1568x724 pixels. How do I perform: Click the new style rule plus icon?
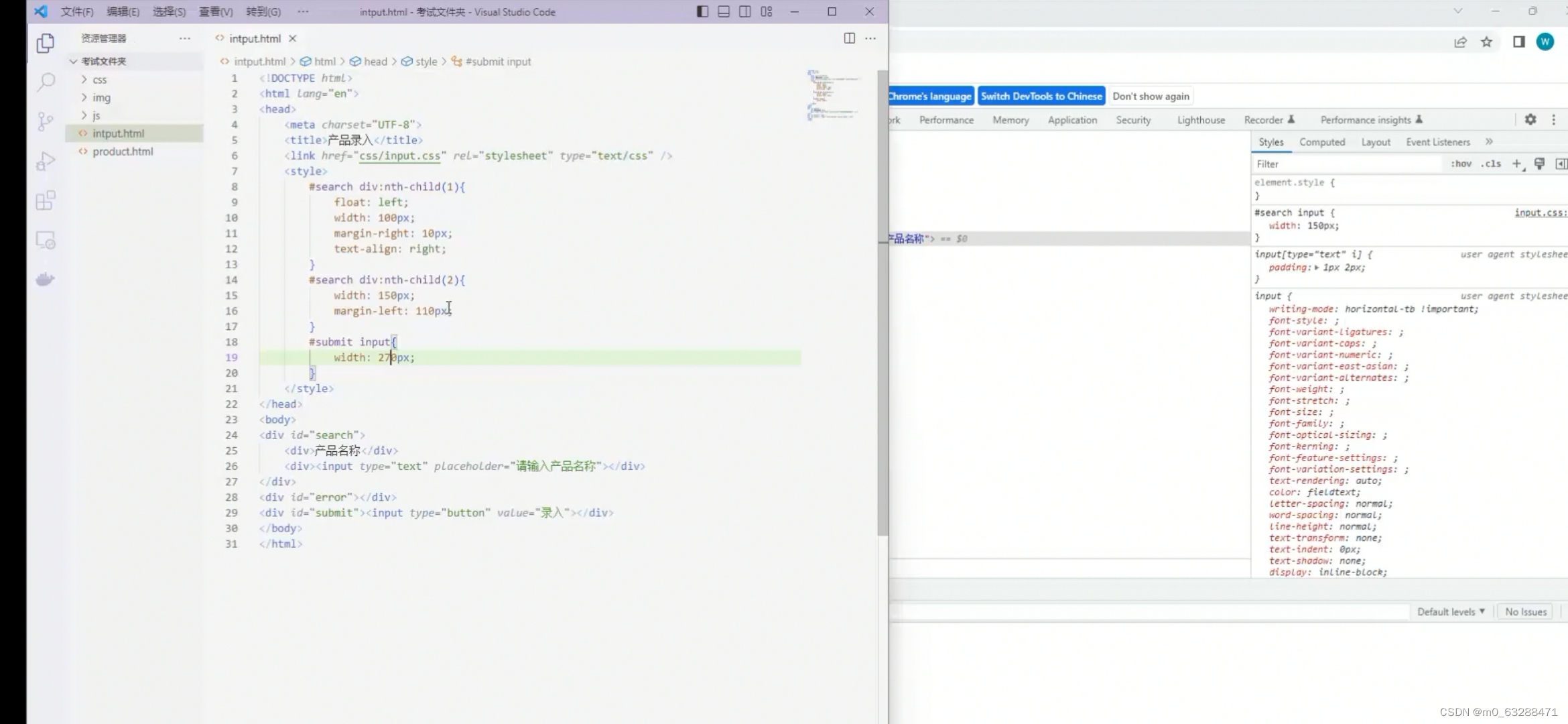pos(1516,164)
